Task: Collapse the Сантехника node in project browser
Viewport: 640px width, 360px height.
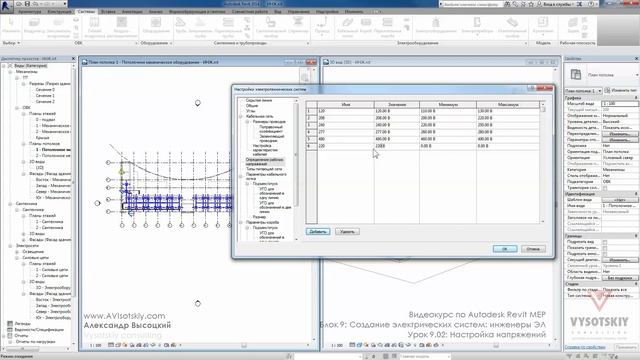Action: click(10, 204)
